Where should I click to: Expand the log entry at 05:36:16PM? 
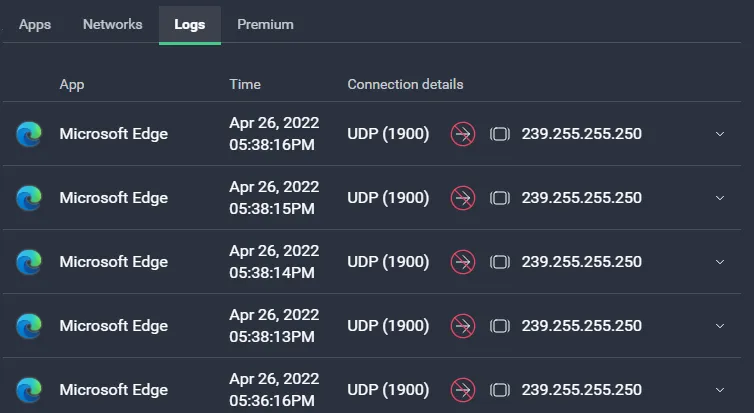pyautogui.click(x=720, y=390)
